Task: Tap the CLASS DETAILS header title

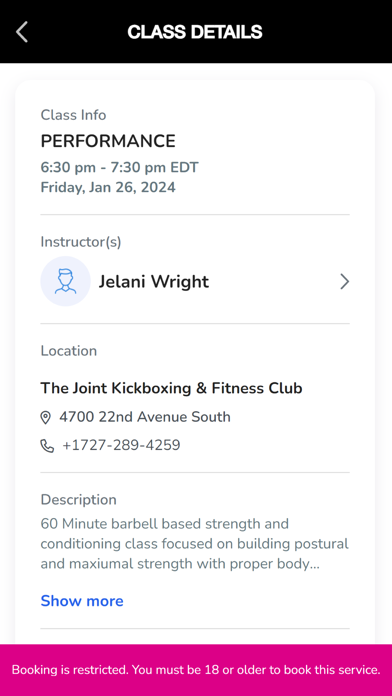Action: (195, 32)
